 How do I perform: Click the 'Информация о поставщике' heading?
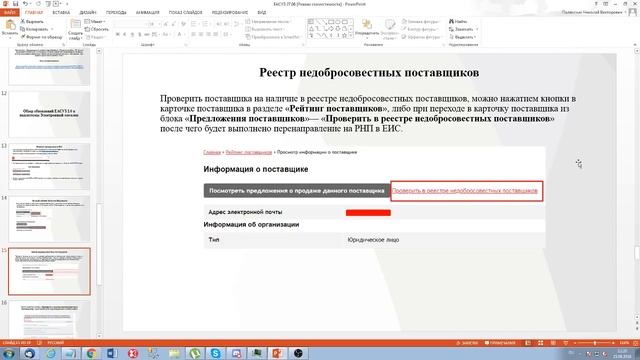(256, 169)
